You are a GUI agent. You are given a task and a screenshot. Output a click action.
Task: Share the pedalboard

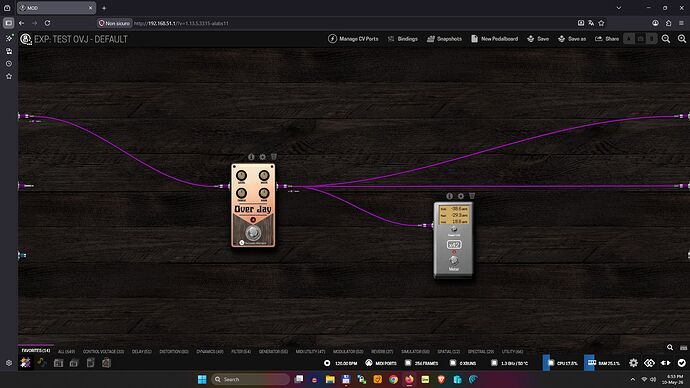pos(607,39)
